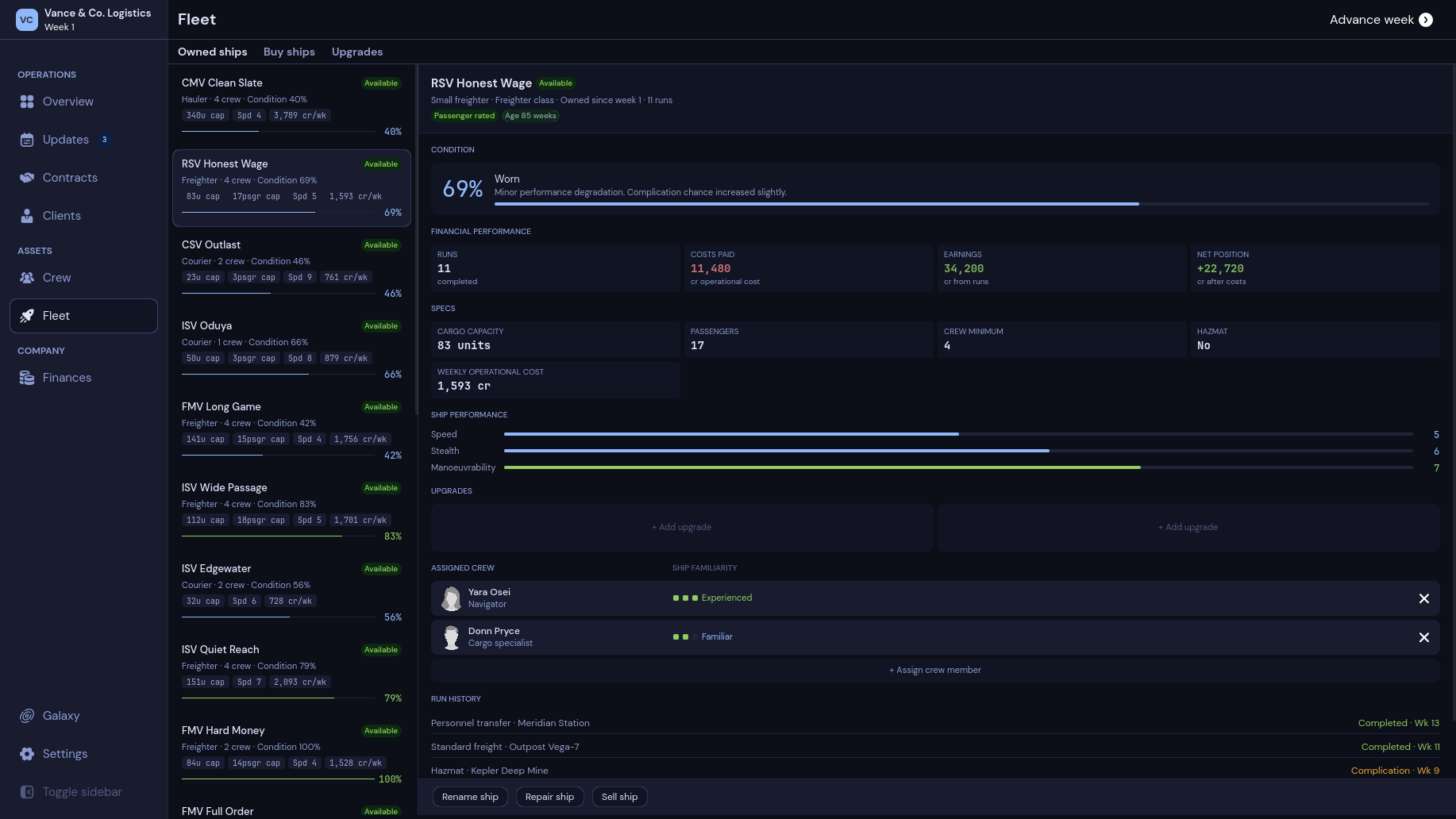The image size is (1456, 819).
Task: Click the Repair ship button
Action: (549, 797)
